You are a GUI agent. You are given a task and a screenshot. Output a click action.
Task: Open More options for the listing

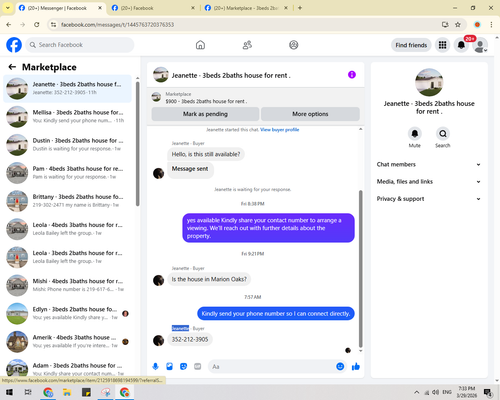[310, 114]
